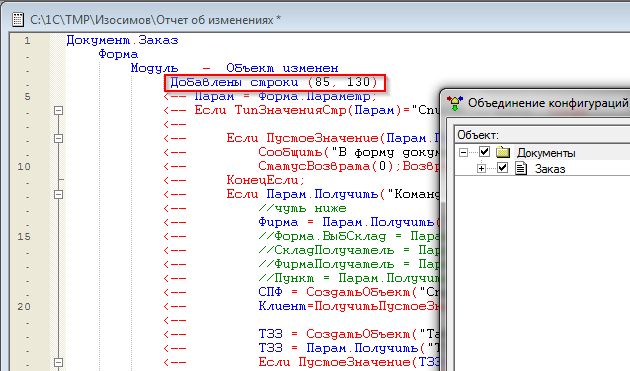The width and height of the screenshot is (630, 371).
Task: Click line number 1 in the gutter
Action: tap(27, 41)
